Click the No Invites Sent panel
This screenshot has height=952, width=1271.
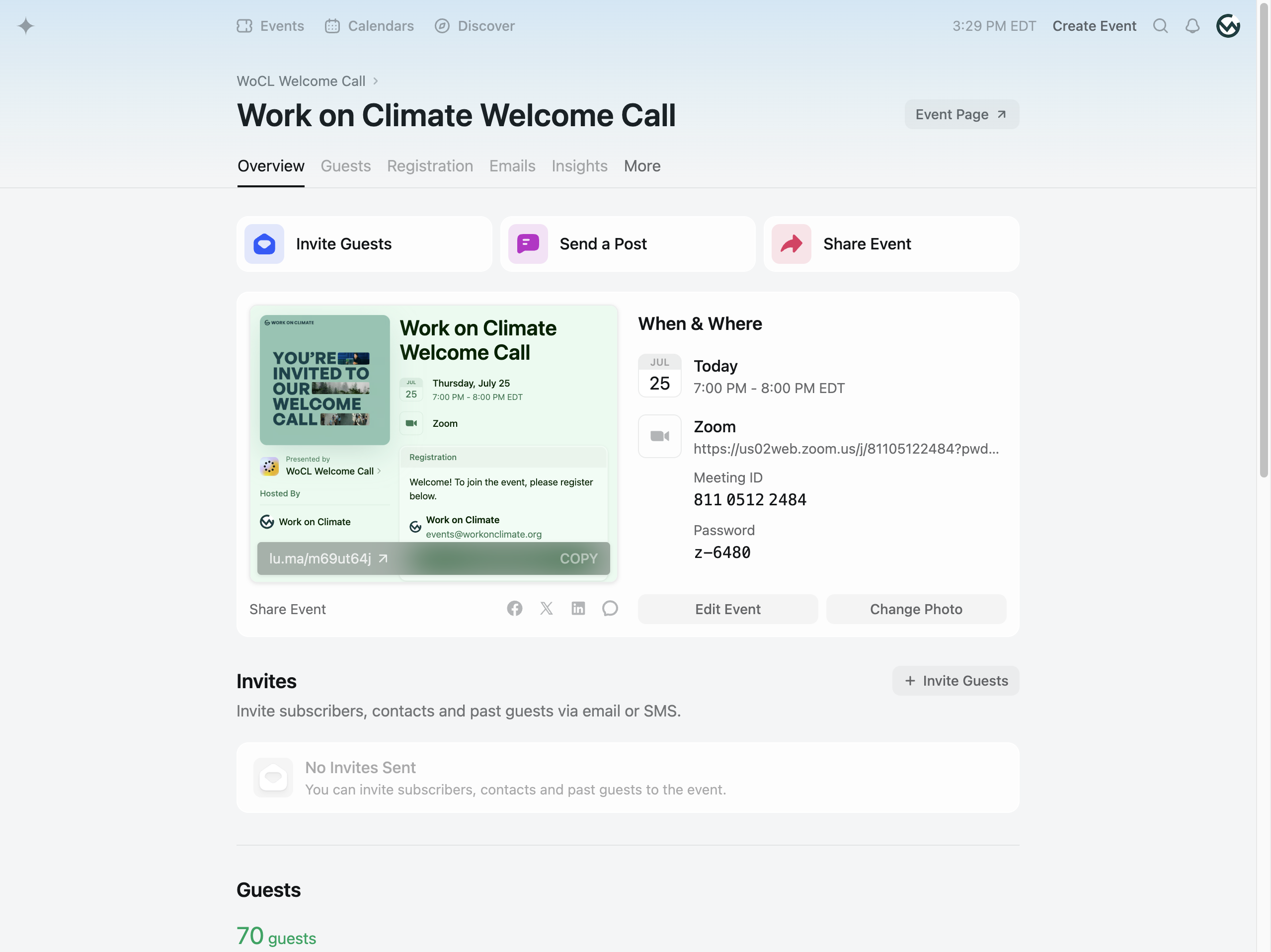628,777
